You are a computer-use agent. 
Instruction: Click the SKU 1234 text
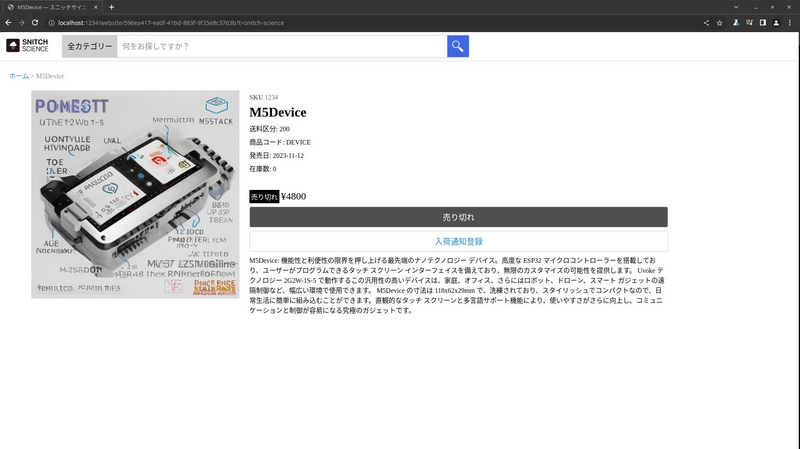pos(264,97)
